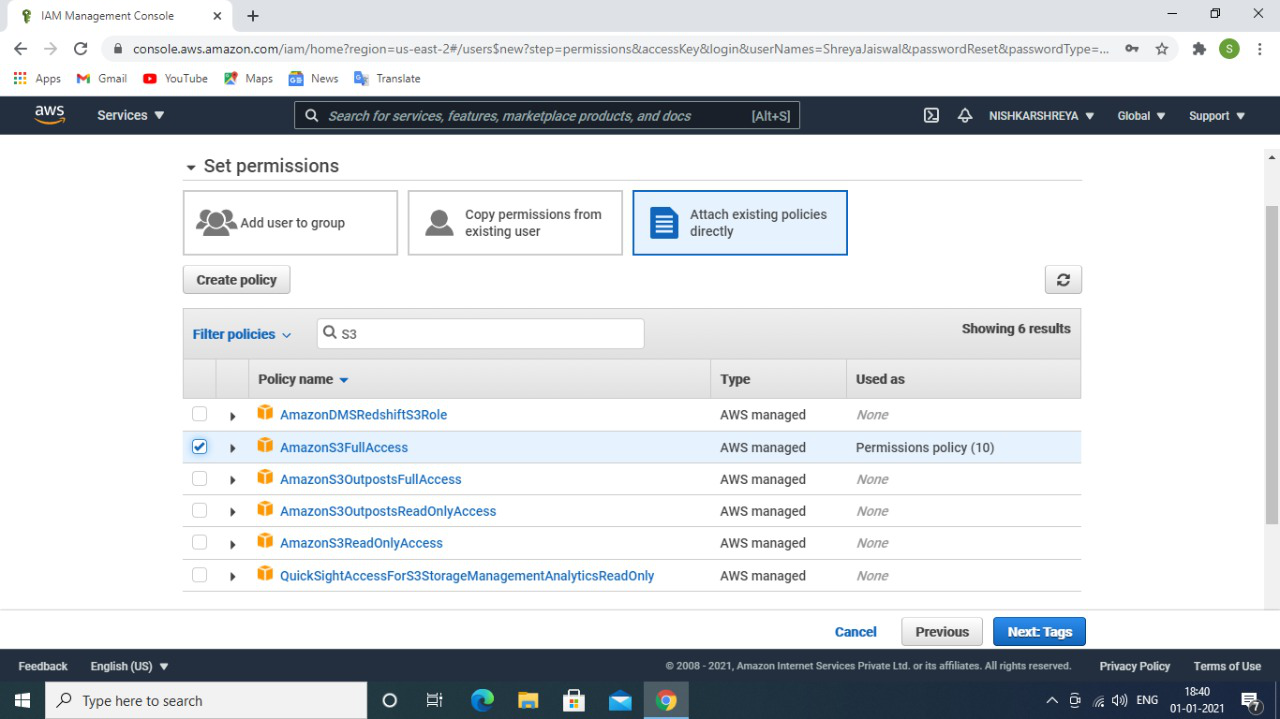Uncheck the AmazonS3FullAccess checkbox
This screenshot has height=719, width=1280.
(199, 447)
